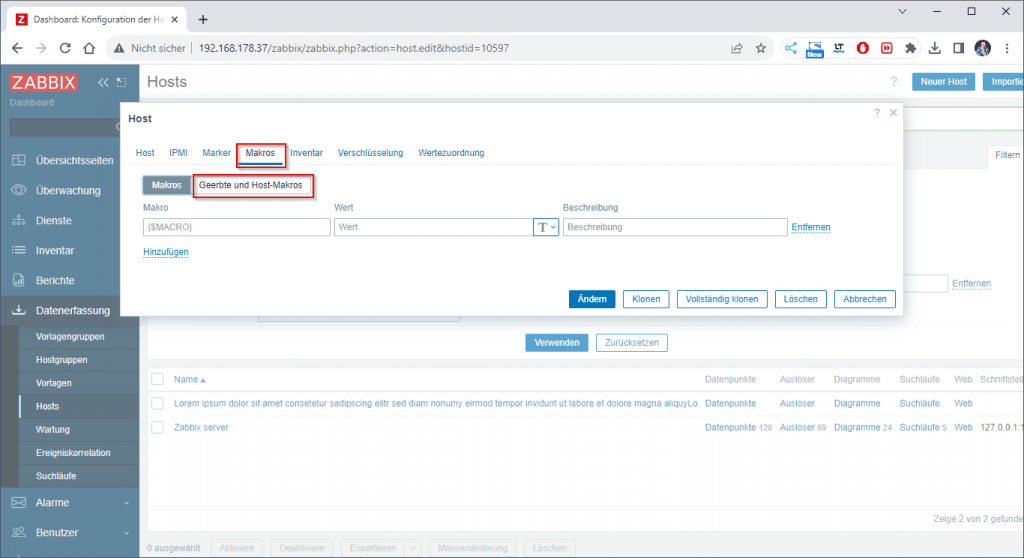
Task: Click the Ändern button
Action: (x=592, y=299)
